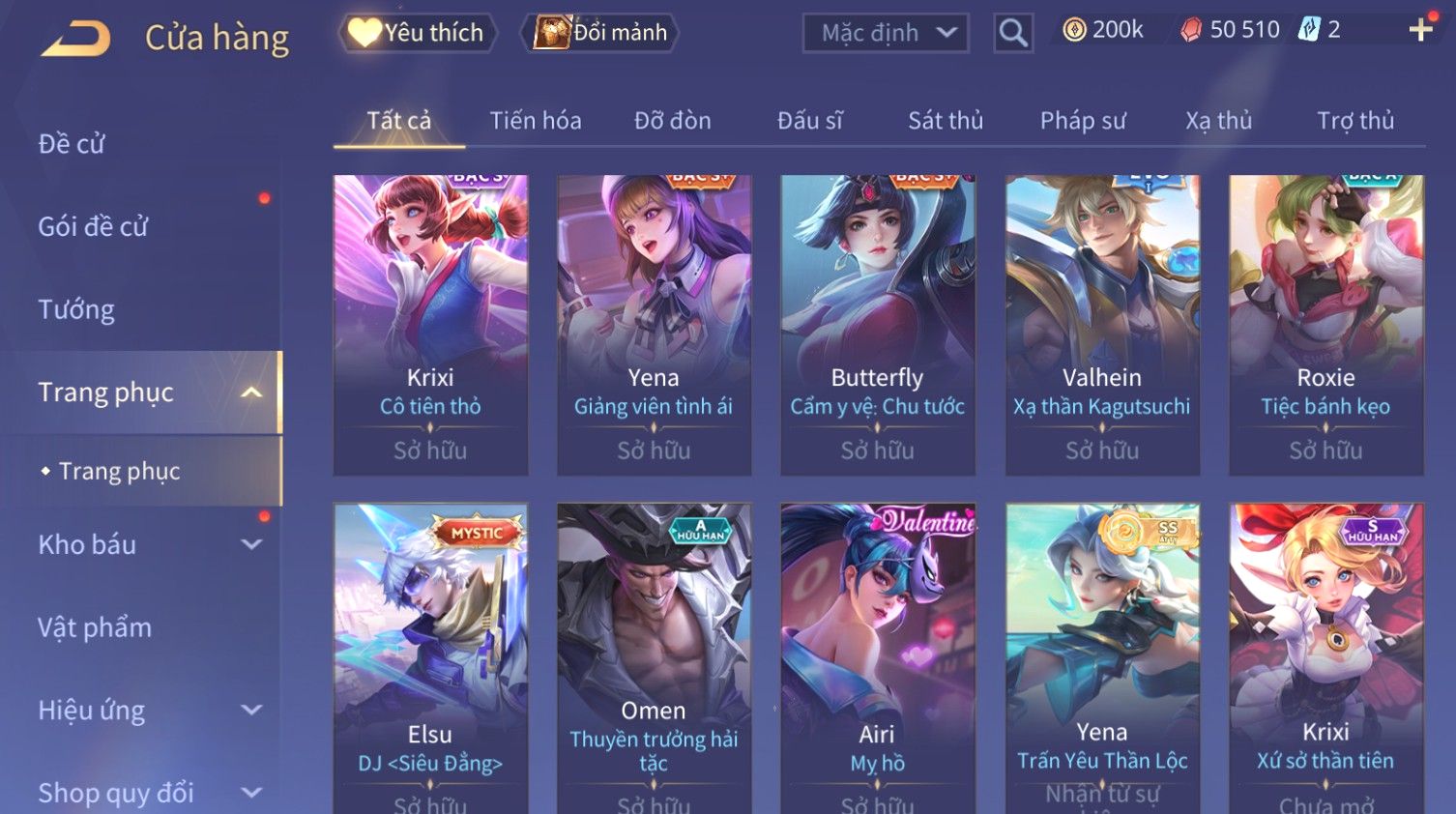Open the Valhein Xạ thần Kagutsuchi skin card

(x=1102, y=325)
